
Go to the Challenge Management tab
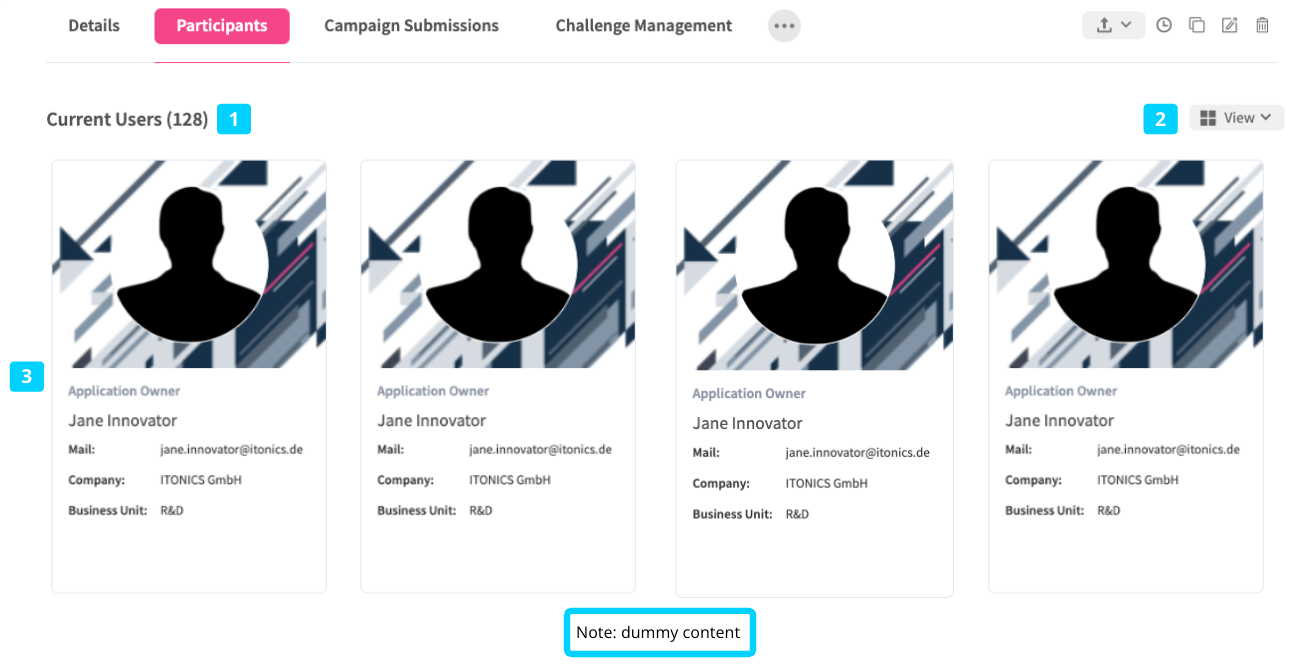tap(644, 26)
